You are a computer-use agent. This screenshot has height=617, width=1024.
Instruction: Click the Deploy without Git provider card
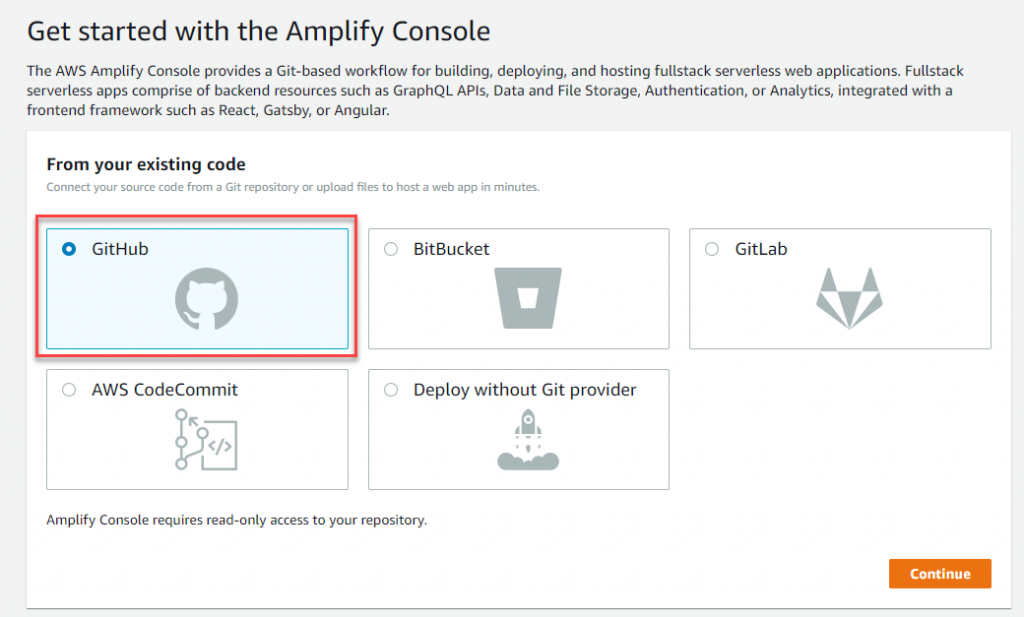[x=519, y=429]
